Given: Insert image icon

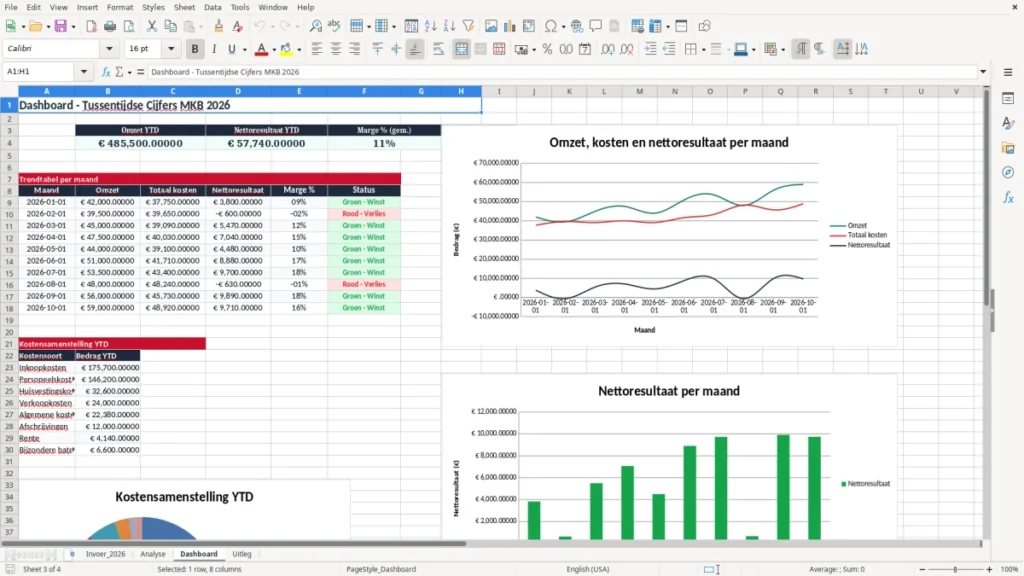Looking at the screenshot, I should 491,26.
